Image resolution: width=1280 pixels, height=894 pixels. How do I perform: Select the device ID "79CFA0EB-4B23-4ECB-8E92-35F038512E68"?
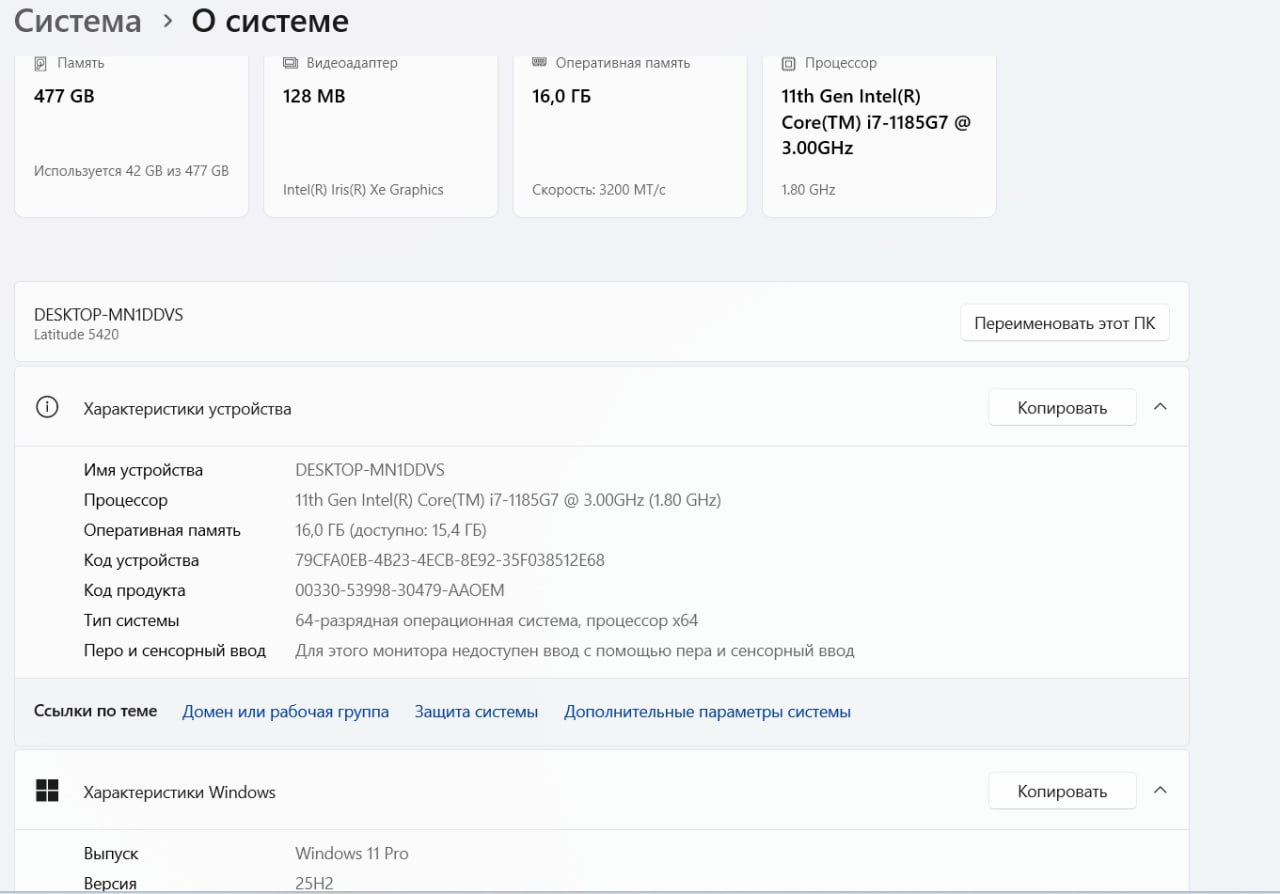point(450,560)
